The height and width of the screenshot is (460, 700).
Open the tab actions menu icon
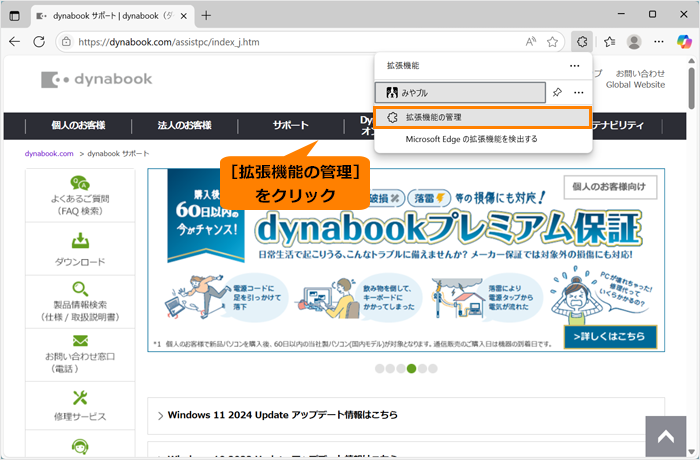click(x=15, y=16)
